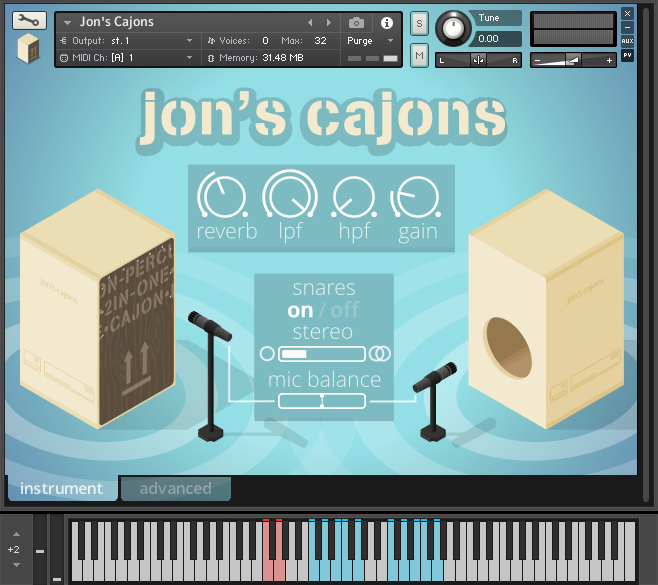Open the Purge dropdown menu
This screenshot has height=585, width=658.
click(x=370, y=41)
